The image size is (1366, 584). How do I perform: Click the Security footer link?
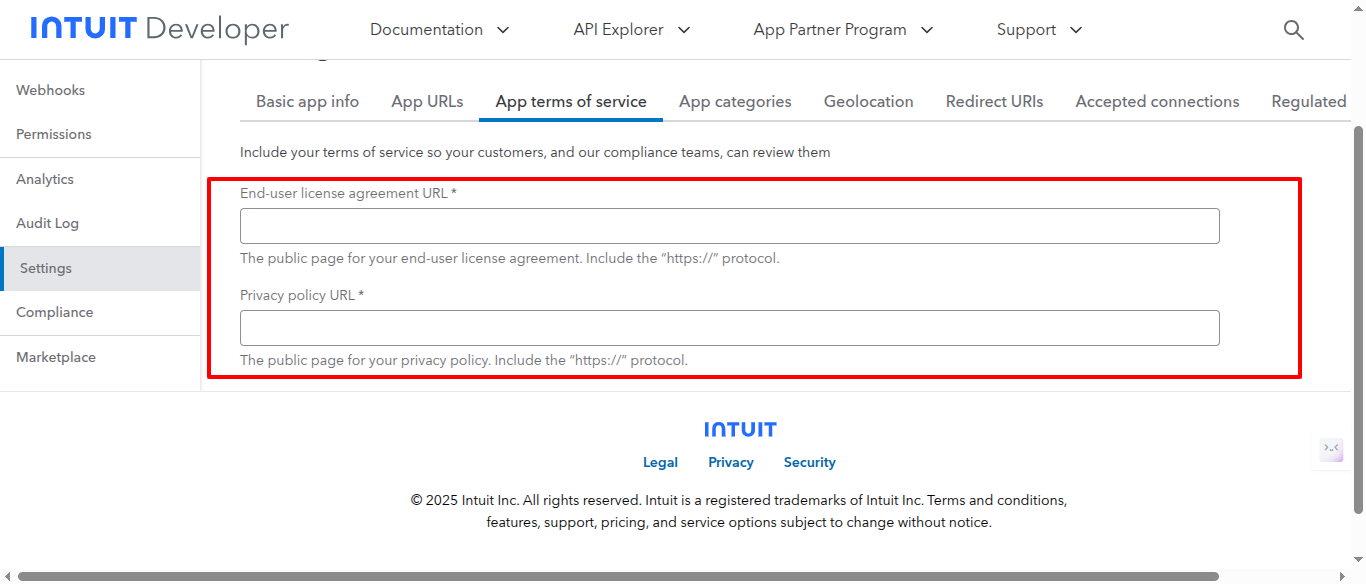809,462
